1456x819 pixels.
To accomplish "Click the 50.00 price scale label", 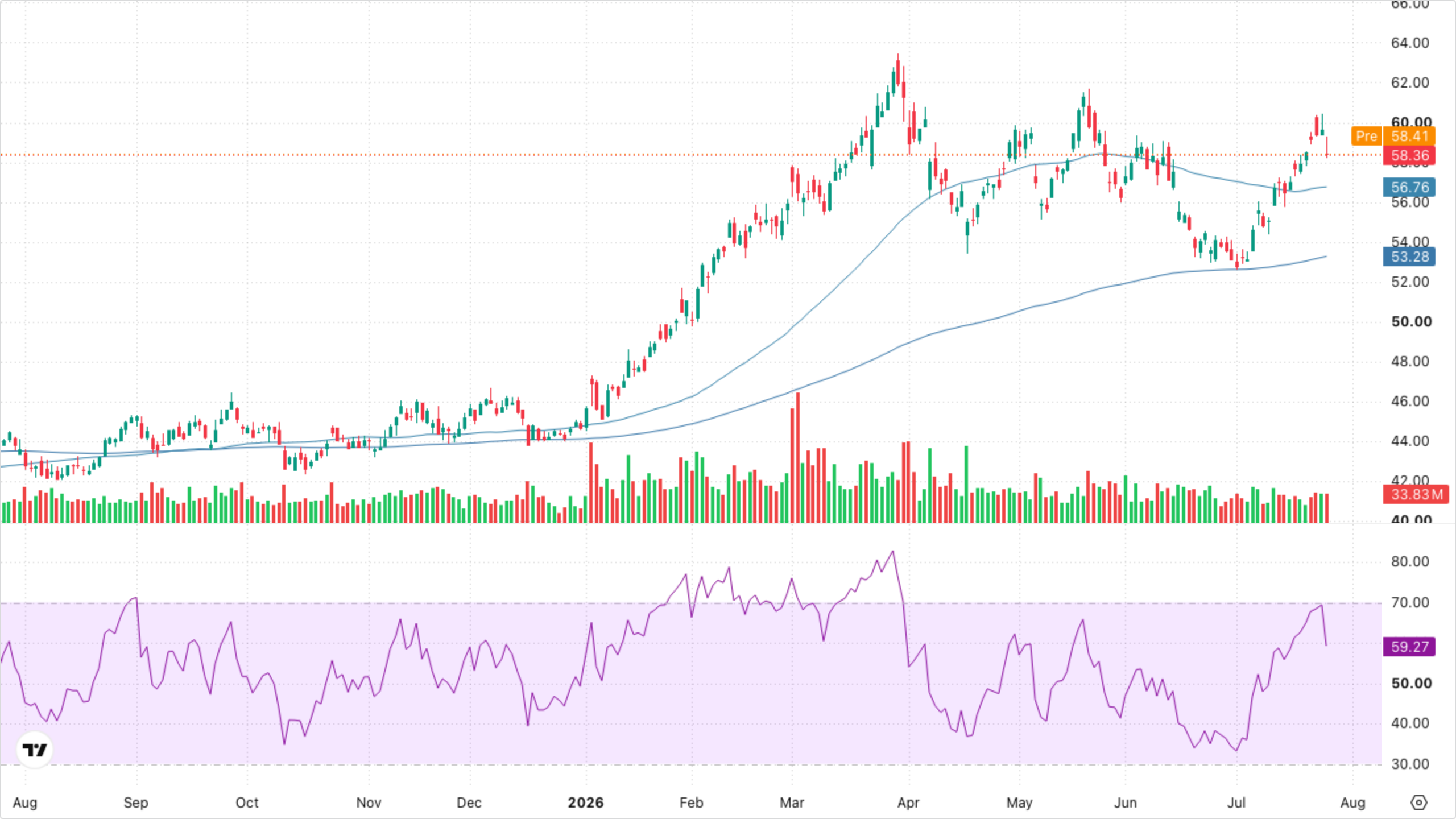I will pyautogui.click(x=1410, y=322).
